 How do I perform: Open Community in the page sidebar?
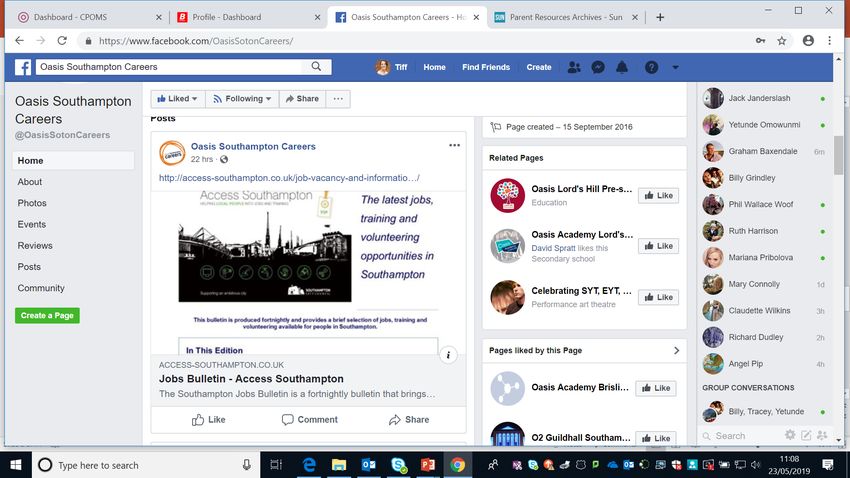point(41,288)
